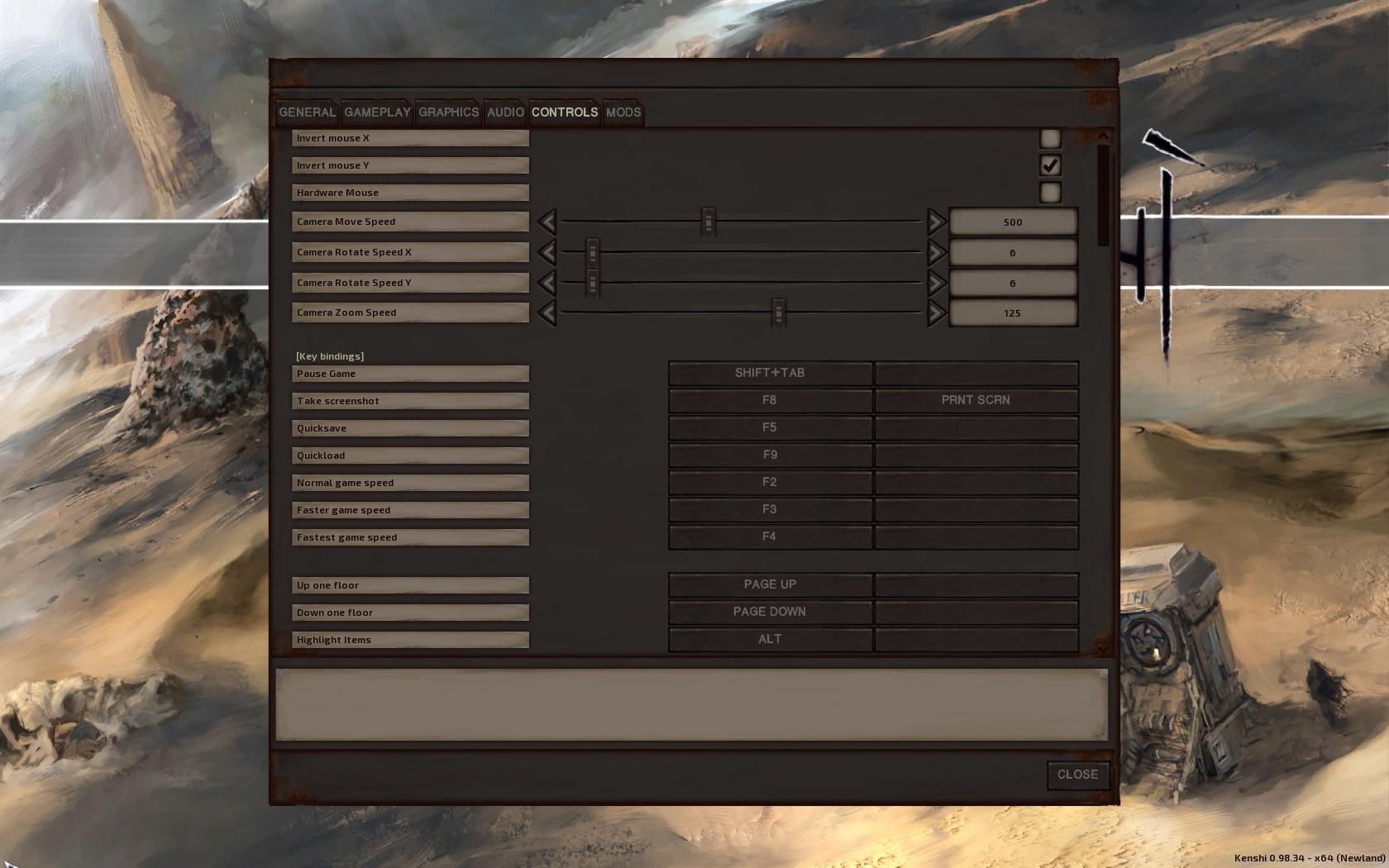Set secondary binding slot for Highlight Items
Screen dimensions: 1389x868
point(976,639)
